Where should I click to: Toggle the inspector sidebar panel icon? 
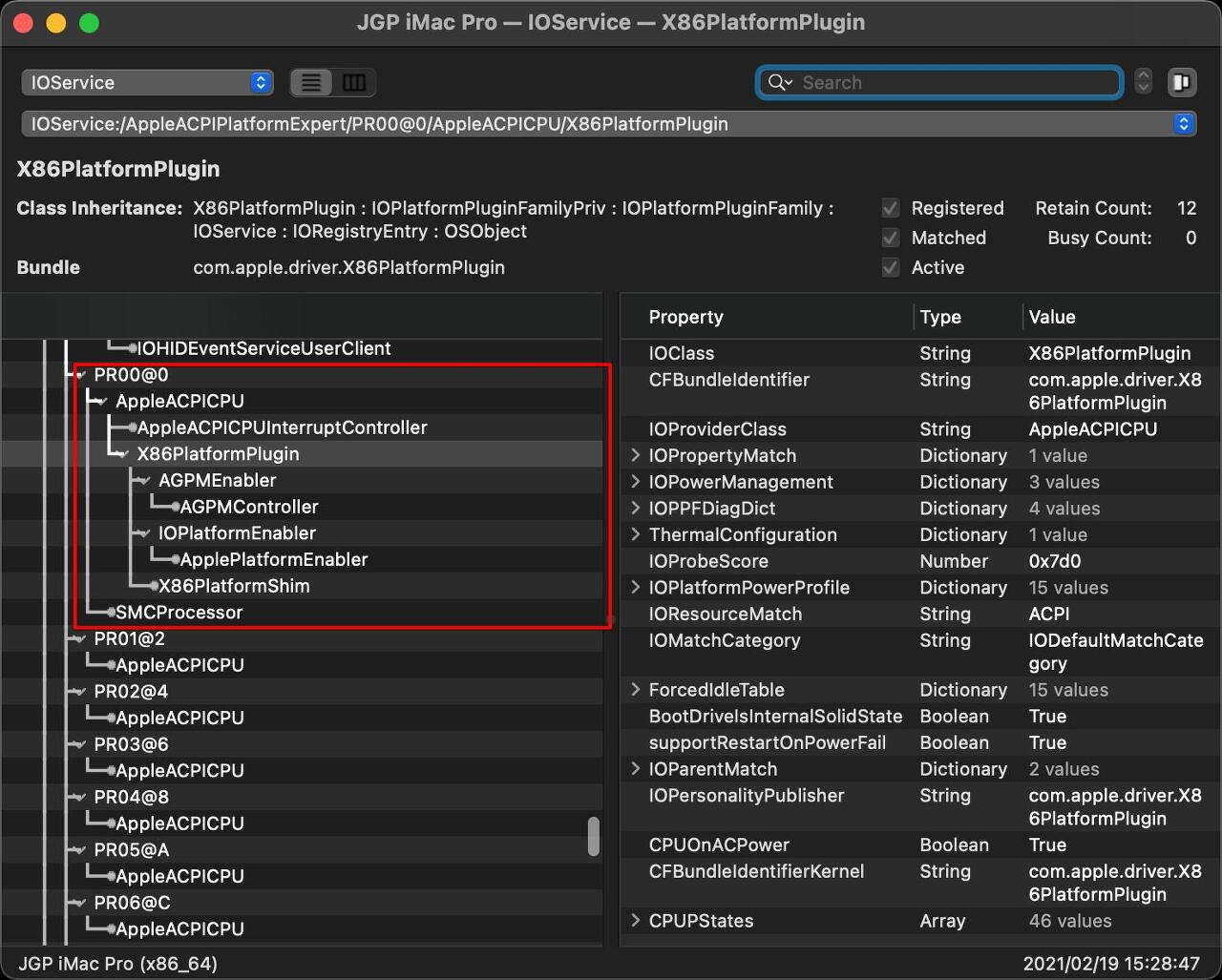click(1181, 82)
